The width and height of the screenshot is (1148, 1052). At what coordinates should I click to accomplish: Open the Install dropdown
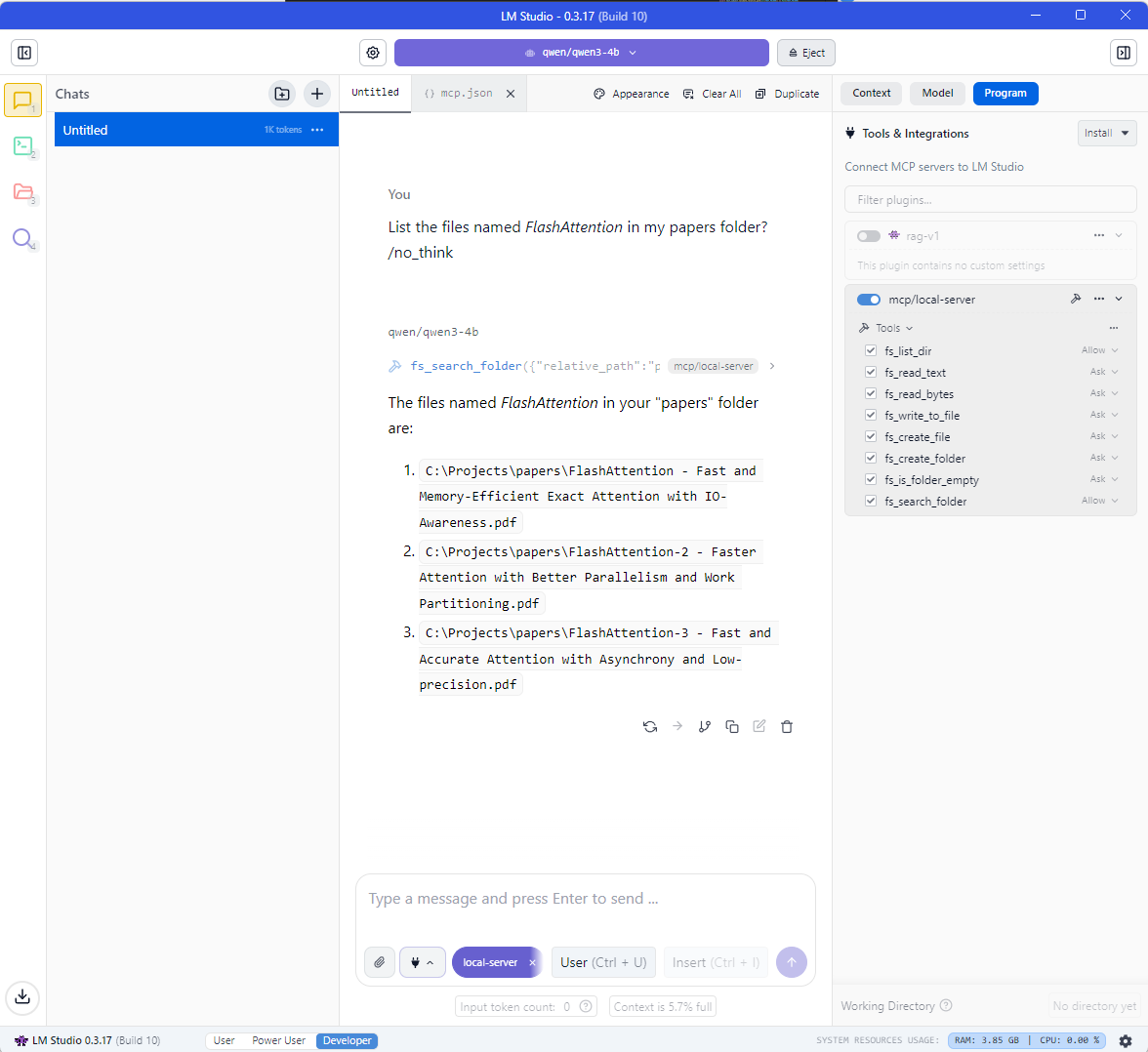pos(1106,134)
